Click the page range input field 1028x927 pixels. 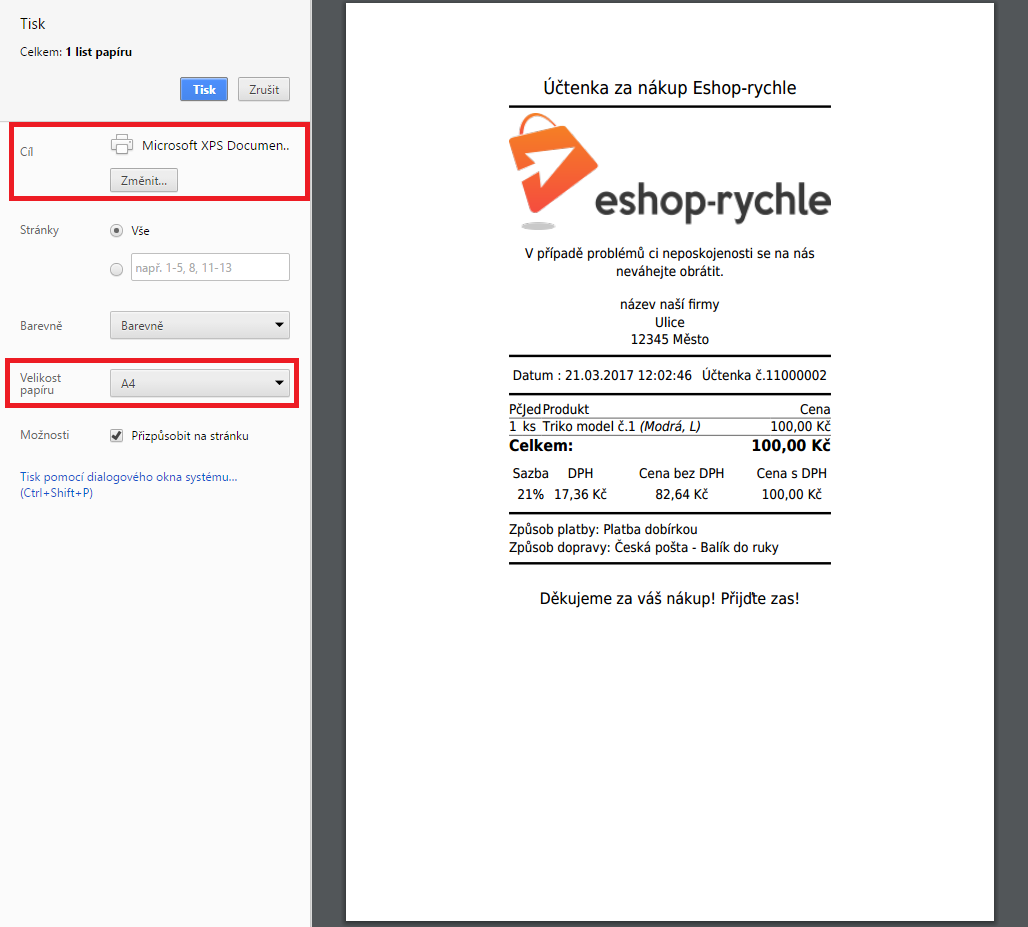point(210,267)
